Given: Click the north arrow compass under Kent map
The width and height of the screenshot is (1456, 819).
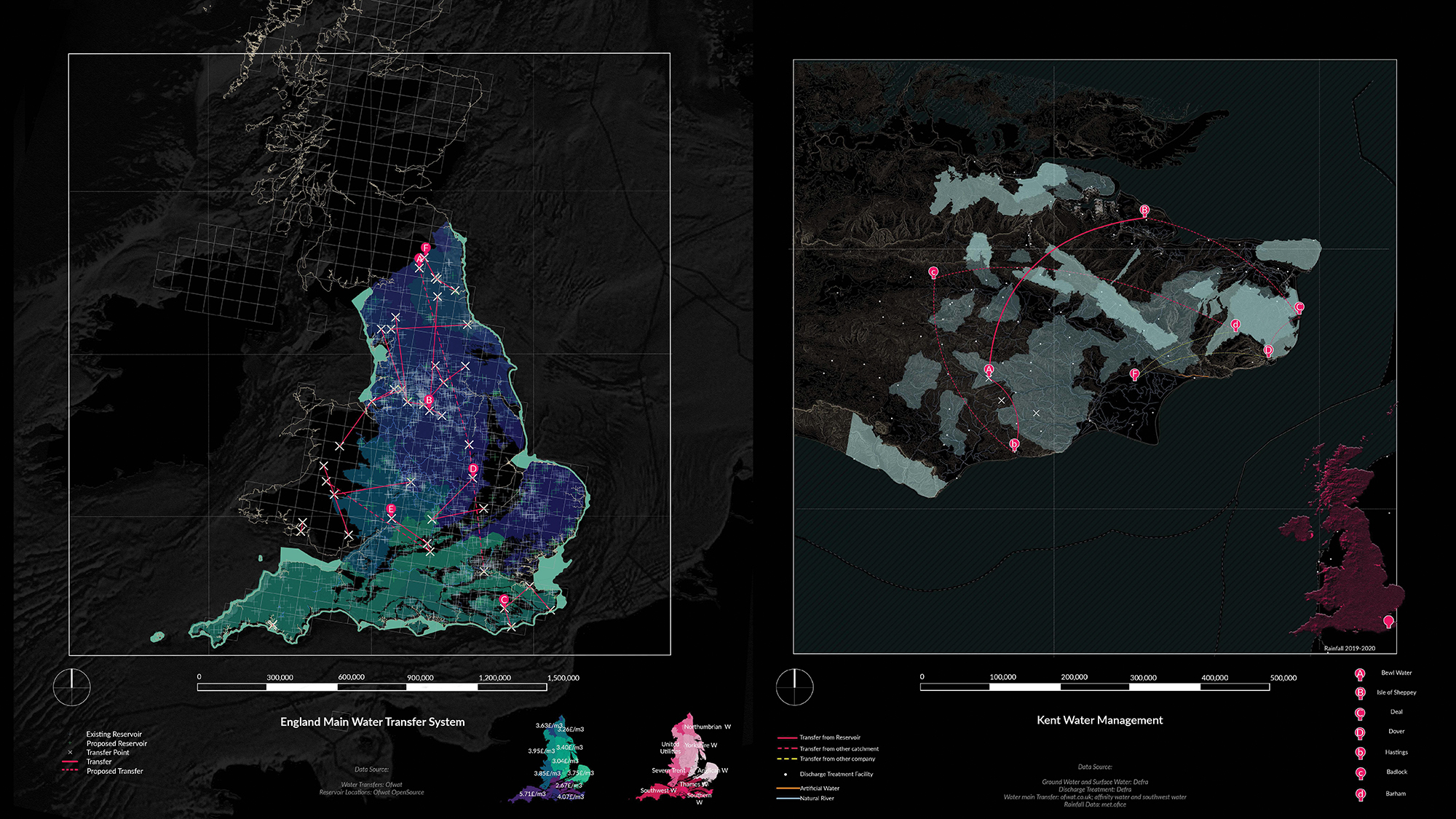Looking at the screenshot, I should tap(794, 687).
